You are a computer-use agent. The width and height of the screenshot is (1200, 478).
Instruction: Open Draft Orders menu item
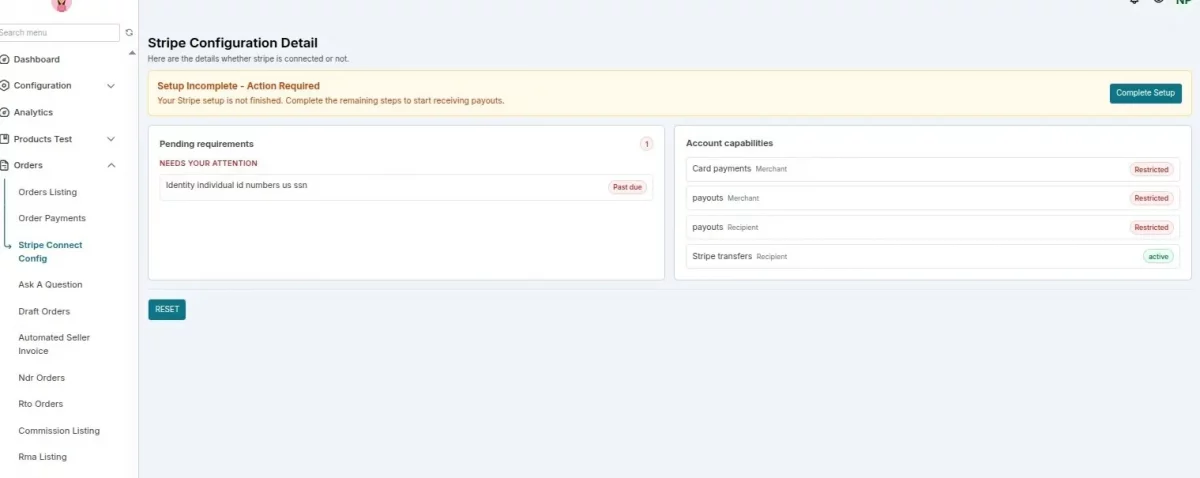(43, 311)
